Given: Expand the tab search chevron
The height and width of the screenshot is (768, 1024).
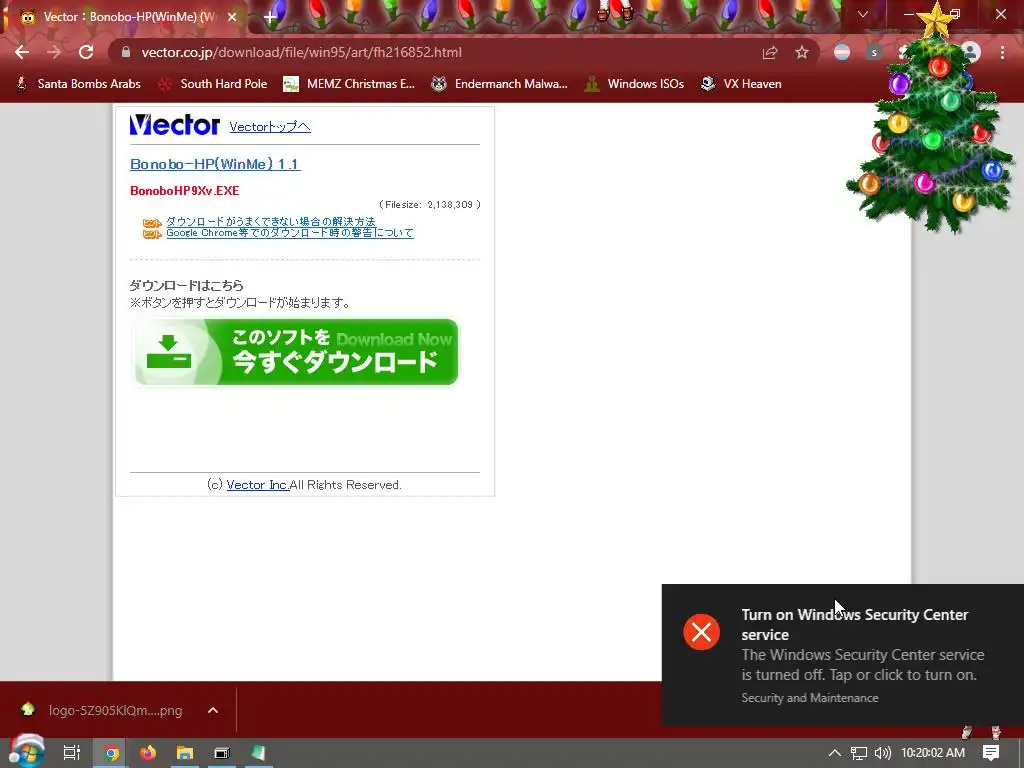Looking at the screenshot, I should 863,14.
